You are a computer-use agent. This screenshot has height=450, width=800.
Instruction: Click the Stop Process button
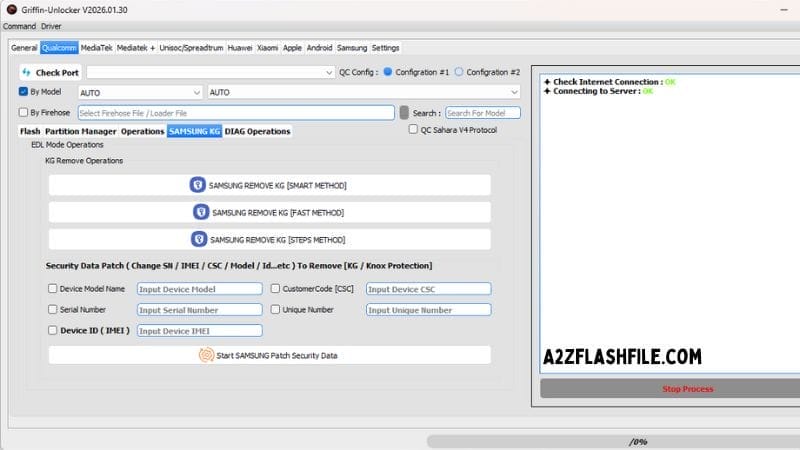click(x=670, y=388)
